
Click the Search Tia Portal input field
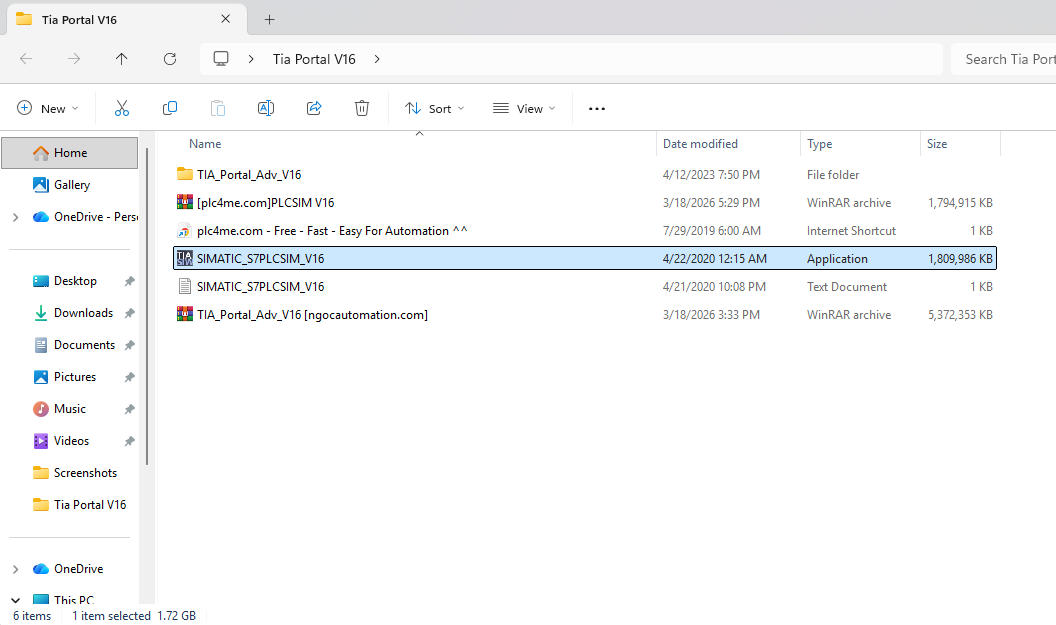1003,59
